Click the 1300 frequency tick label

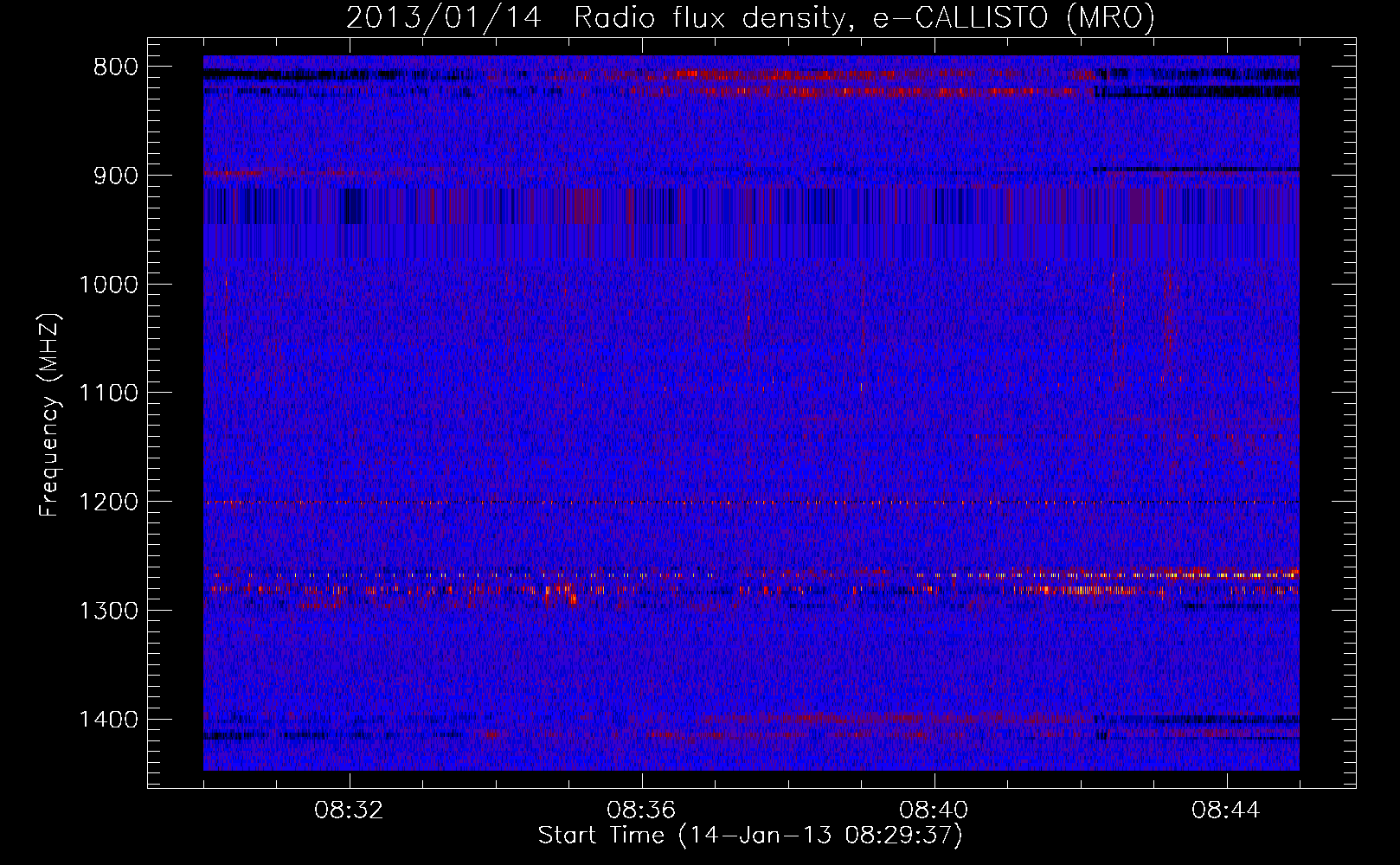pos(108,611)
